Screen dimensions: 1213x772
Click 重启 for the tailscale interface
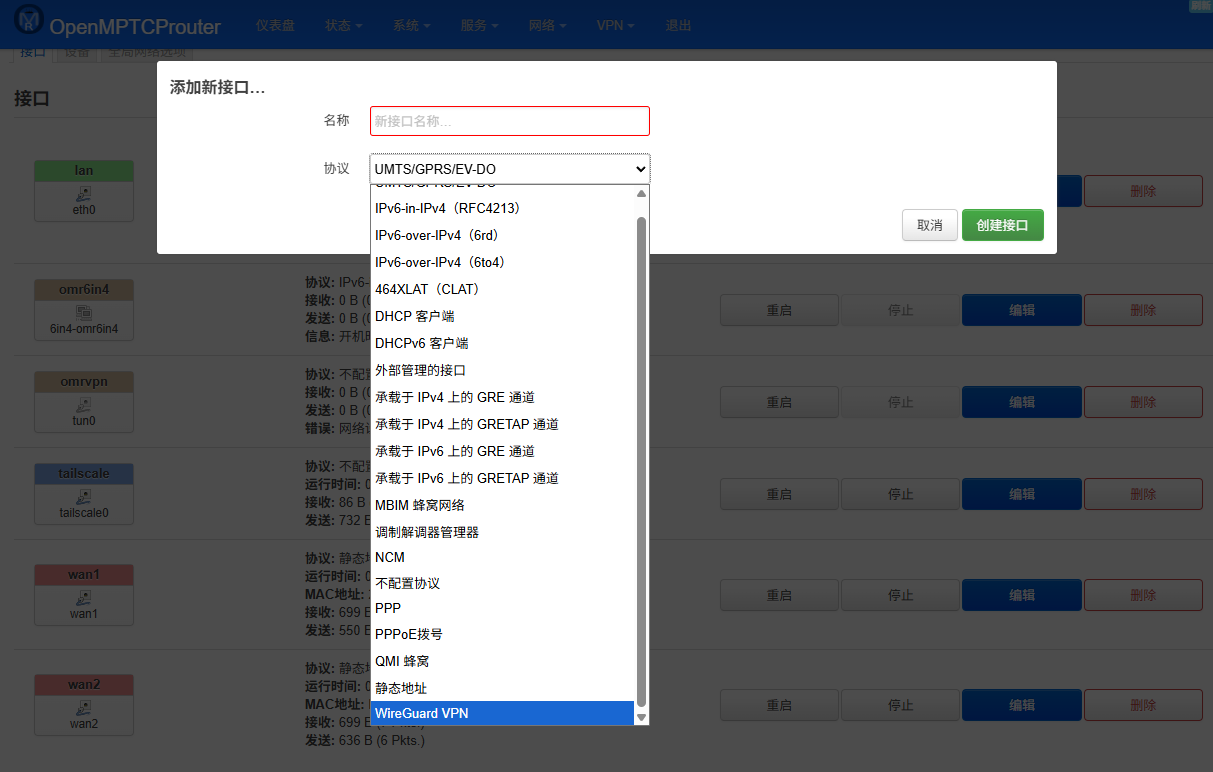click(779, 494)
